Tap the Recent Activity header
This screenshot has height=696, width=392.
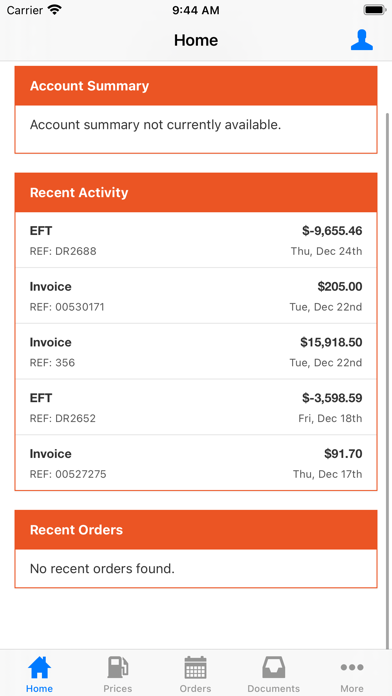196,193
